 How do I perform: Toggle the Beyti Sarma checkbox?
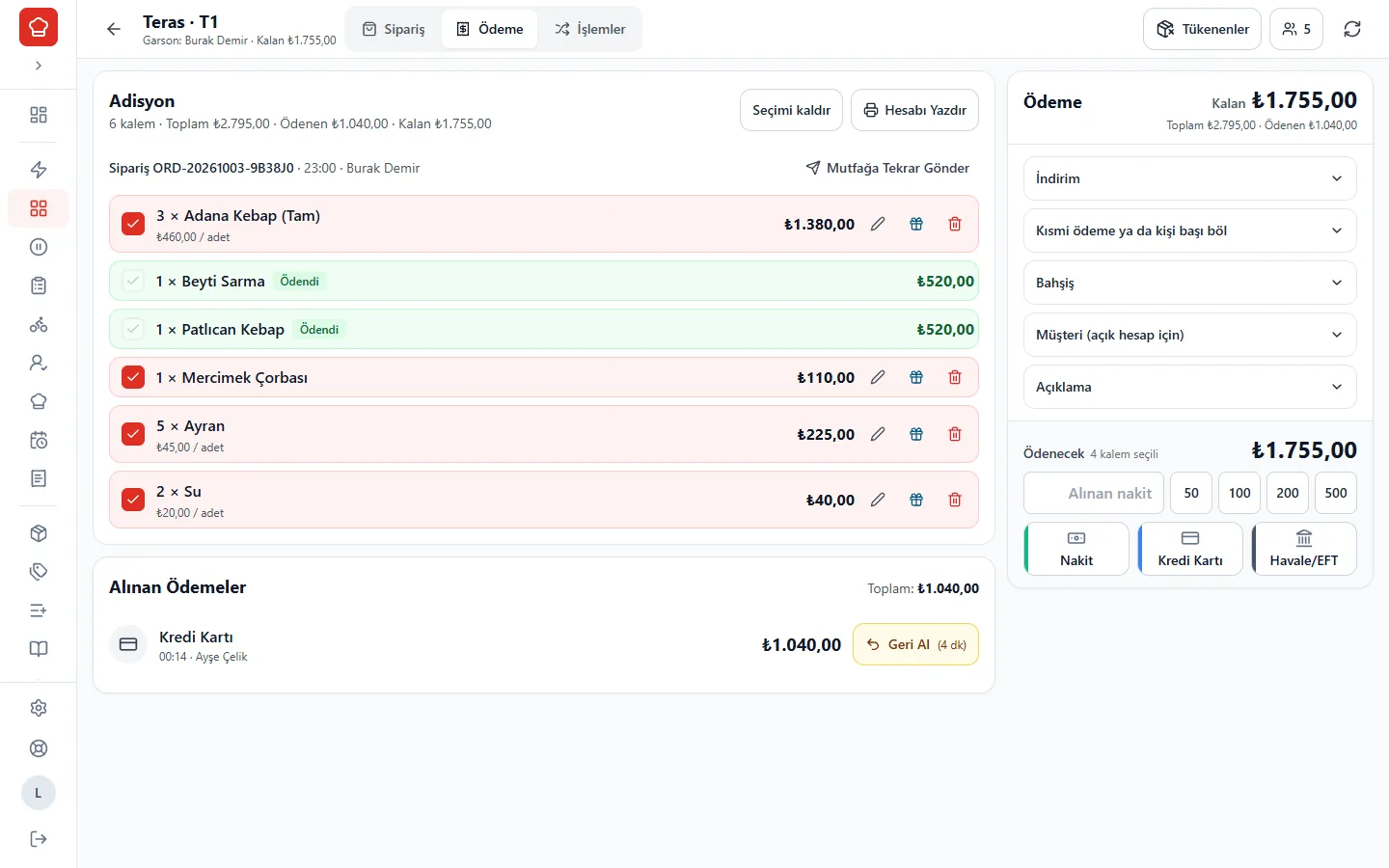(133, 281)
